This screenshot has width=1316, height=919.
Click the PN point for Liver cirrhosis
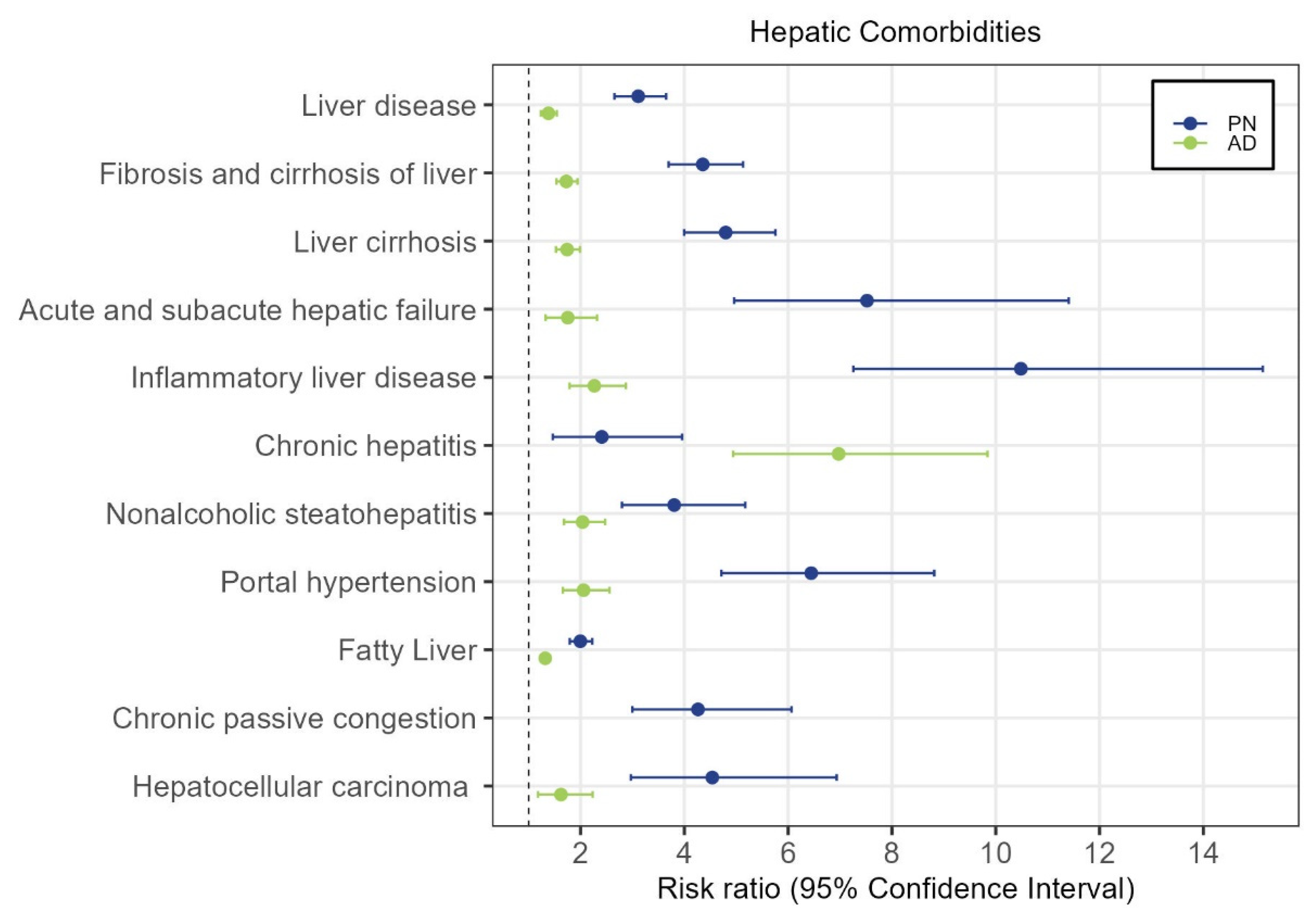pyautogui.click(x=726, y=232)
